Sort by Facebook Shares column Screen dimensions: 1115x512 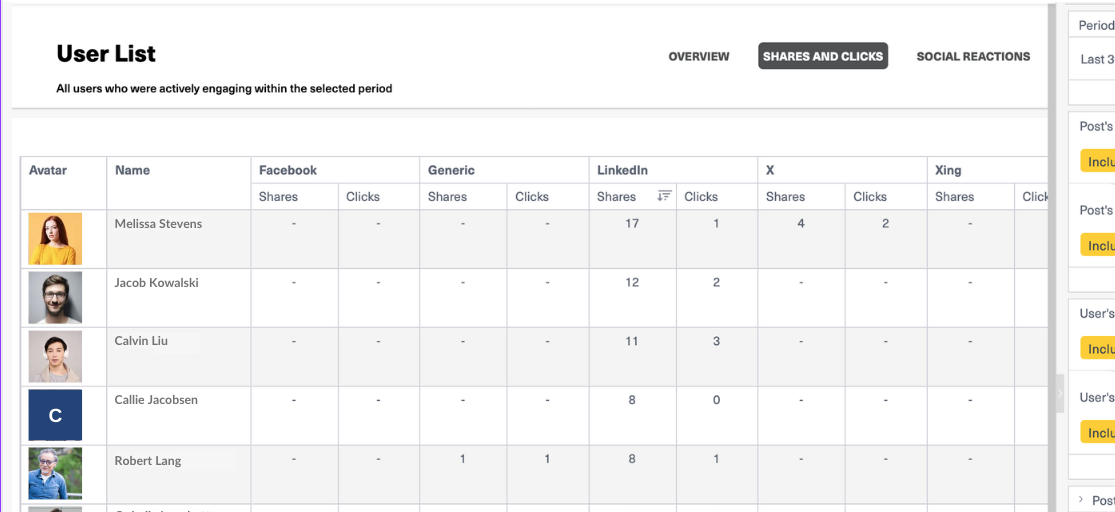point(278,196)
